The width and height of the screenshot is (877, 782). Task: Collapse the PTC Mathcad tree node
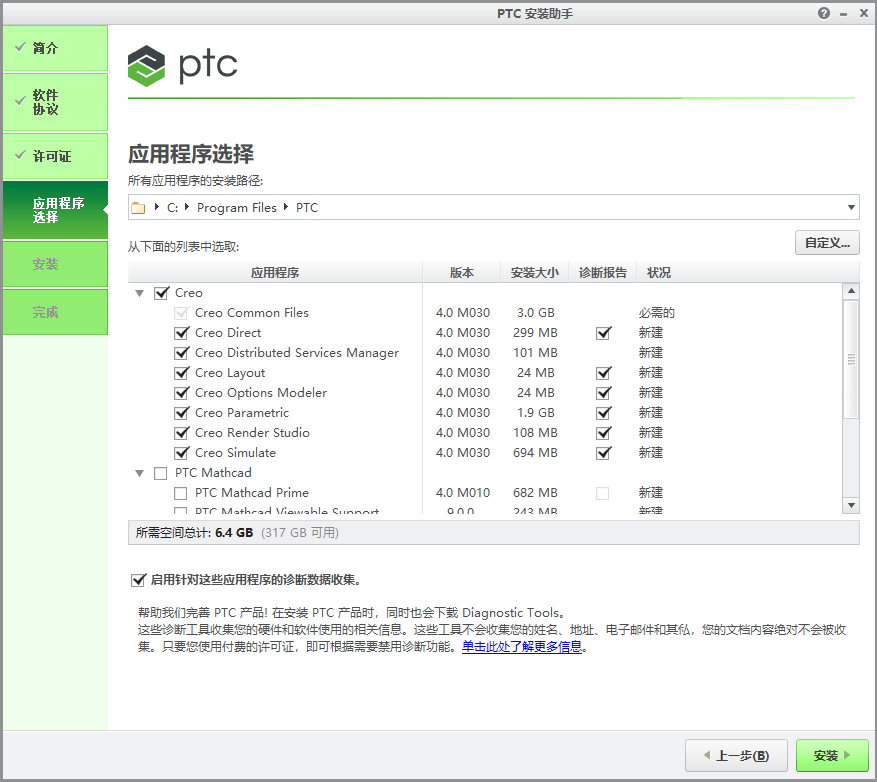(x=139, y=472)
